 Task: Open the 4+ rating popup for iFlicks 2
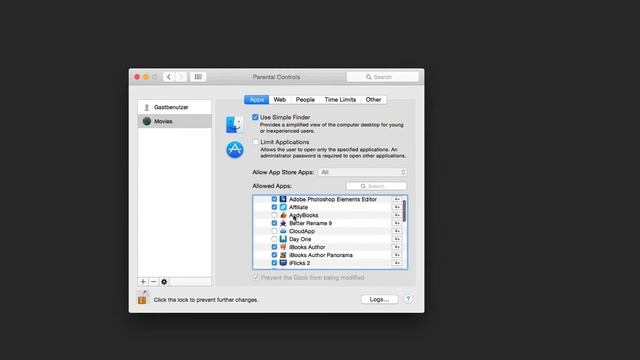[x=397, y=263]
